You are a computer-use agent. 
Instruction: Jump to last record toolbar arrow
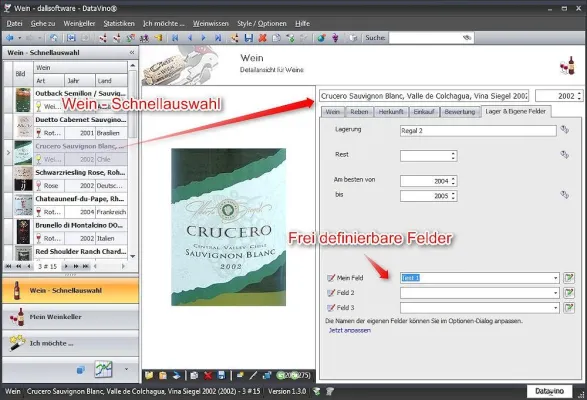pyautogui.click(x=218, y=38)
